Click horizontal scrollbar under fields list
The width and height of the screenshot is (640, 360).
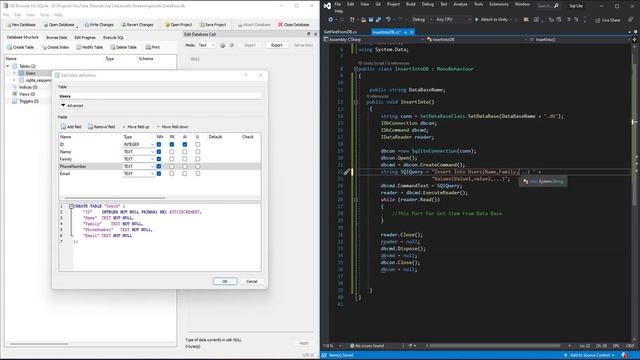pos(115,198)
